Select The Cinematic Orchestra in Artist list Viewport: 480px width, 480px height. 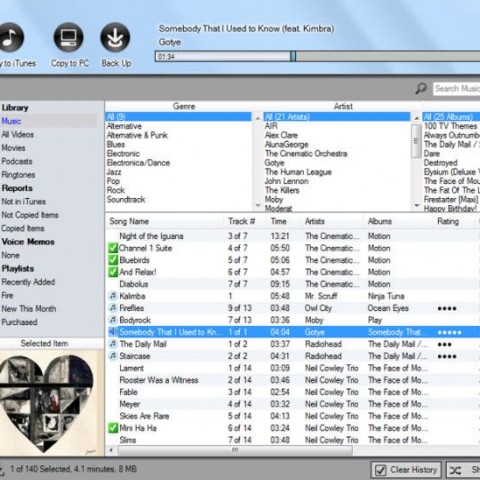[x=306, y=153]
